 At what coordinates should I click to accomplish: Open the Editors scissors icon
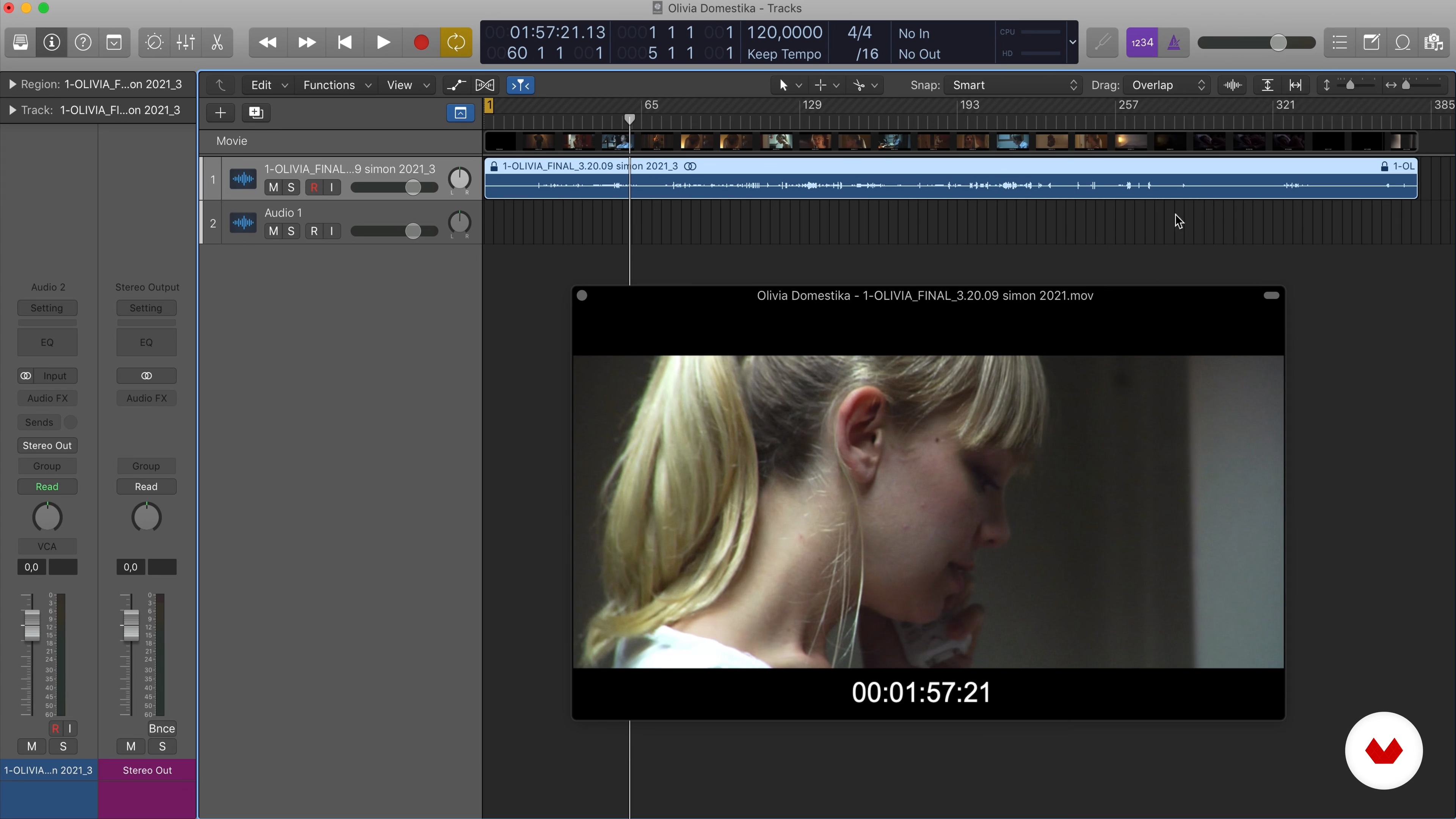click(x=217, y=42)
